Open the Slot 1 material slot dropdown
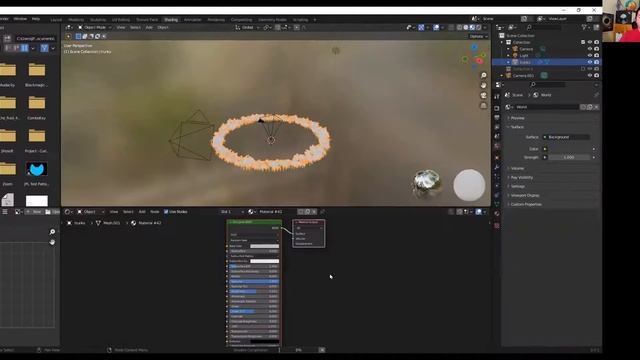Viewport: 640px width, 360px height. pos(232,212)
